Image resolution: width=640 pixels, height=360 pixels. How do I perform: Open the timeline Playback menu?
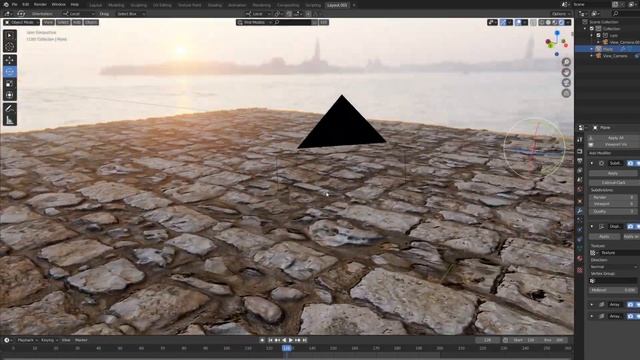[27, 340]
